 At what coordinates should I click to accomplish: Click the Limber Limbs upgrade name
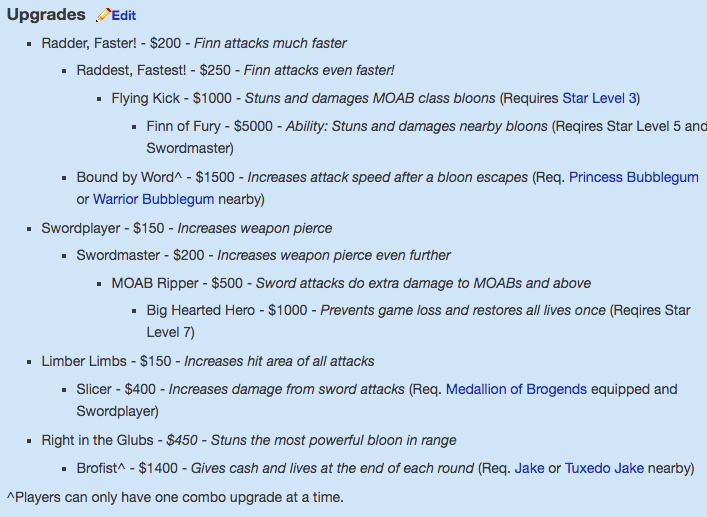pos(86,361)
